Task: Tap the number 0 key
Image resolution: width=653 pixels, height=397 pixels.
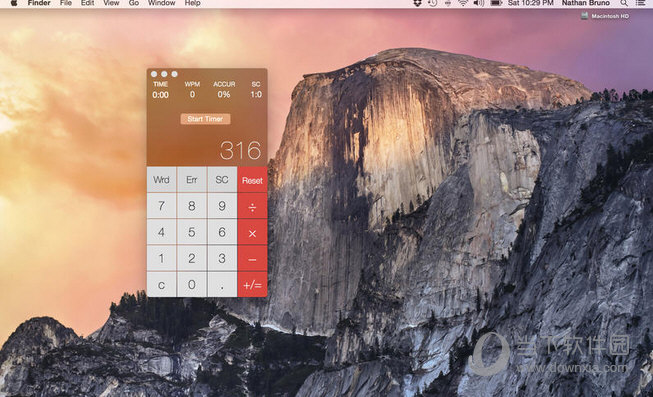Action: [x=192, y=285]
